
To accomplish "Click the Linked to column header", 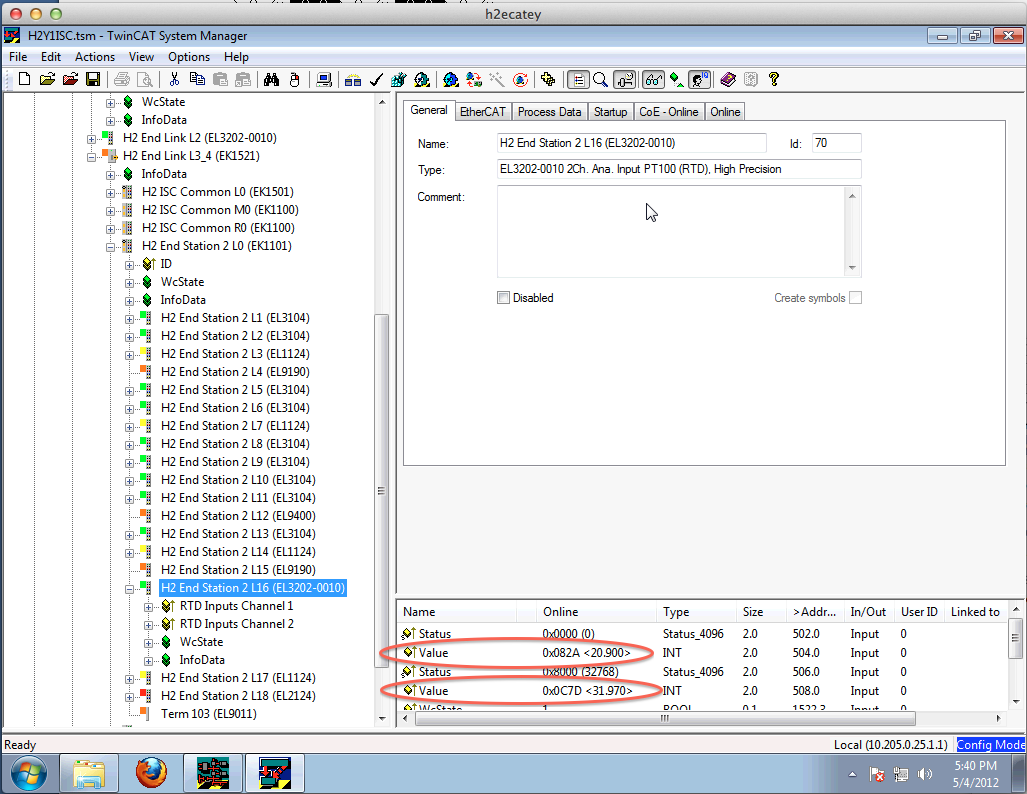I will point(975,612).
